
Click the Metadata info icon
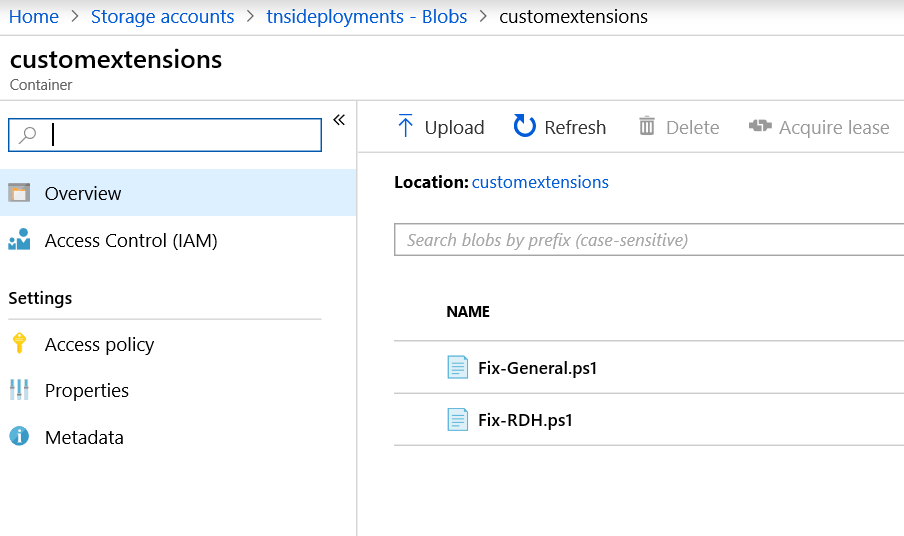(19, 436)
